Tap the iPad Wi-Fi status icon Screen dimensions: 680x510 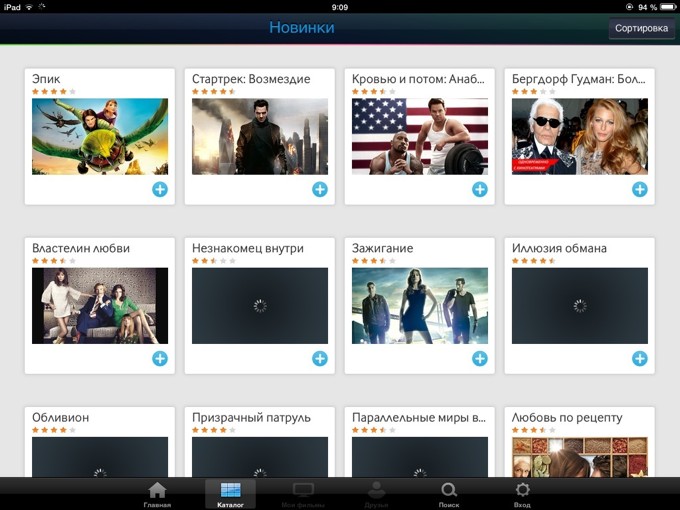[x=29, y=7]
